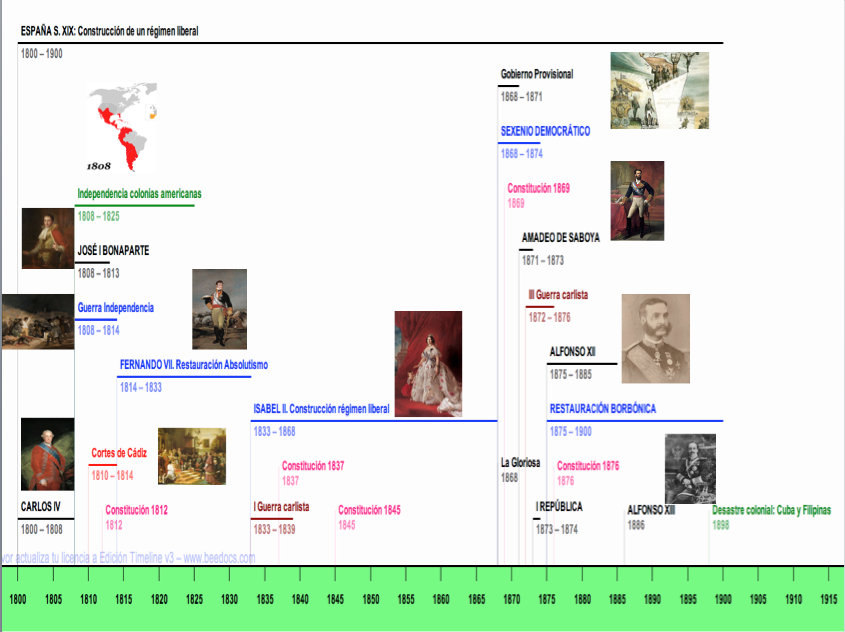The height and width of the screenshot is (632, 845).
Task: Select the 1900 year mark on axis
Action: click(x=722, y=598)
